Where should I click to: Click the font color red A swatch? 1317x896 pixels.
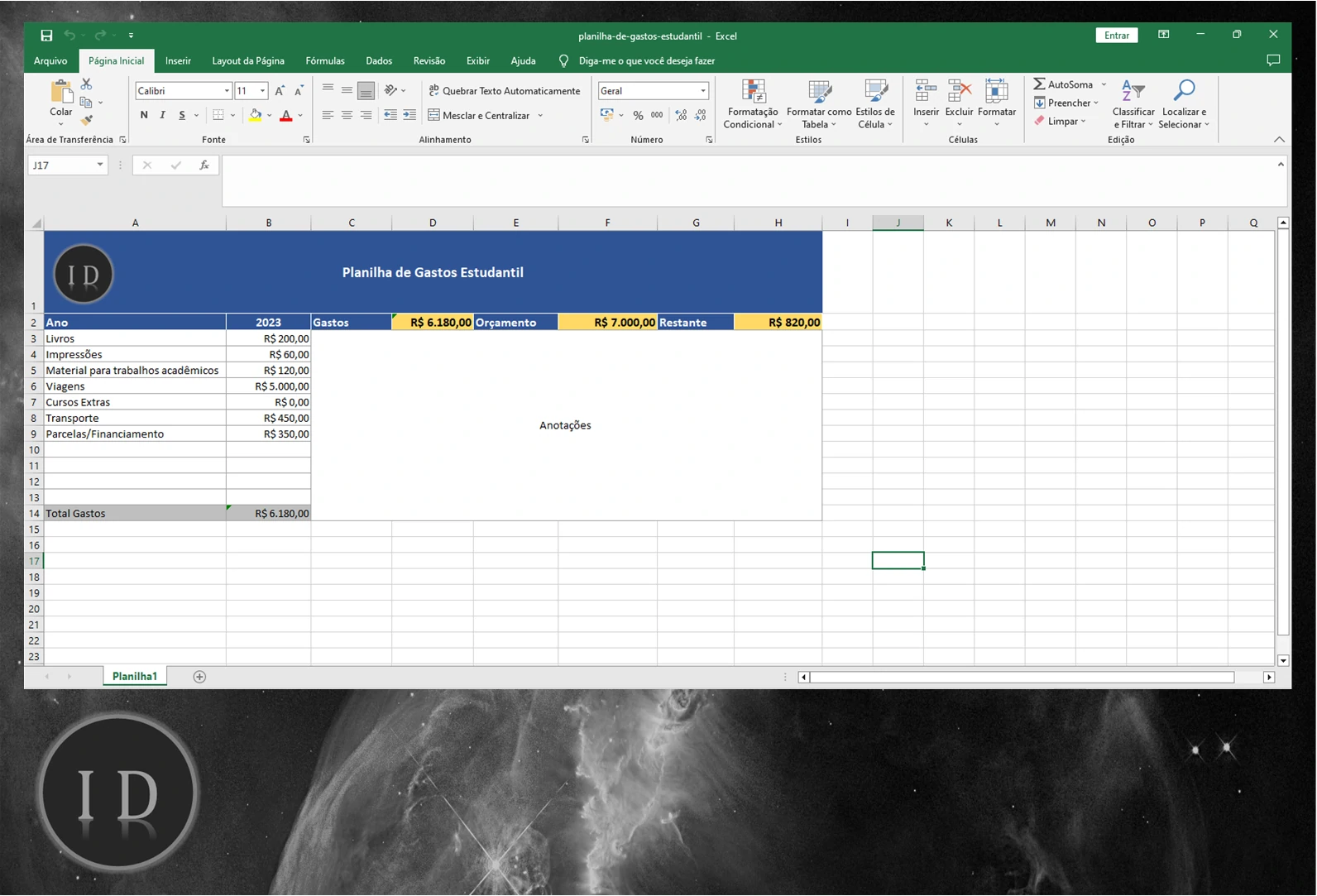pos(286,116)
